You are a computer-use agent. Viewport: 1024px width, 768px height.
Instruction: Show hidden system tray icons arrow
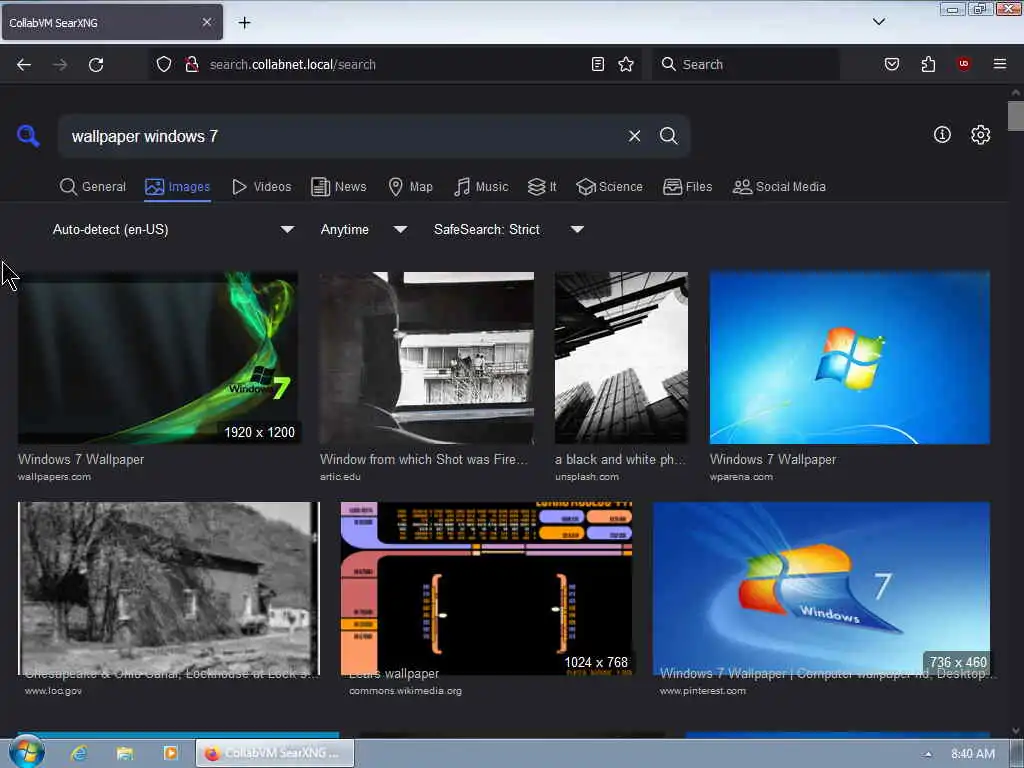(928, 754)
